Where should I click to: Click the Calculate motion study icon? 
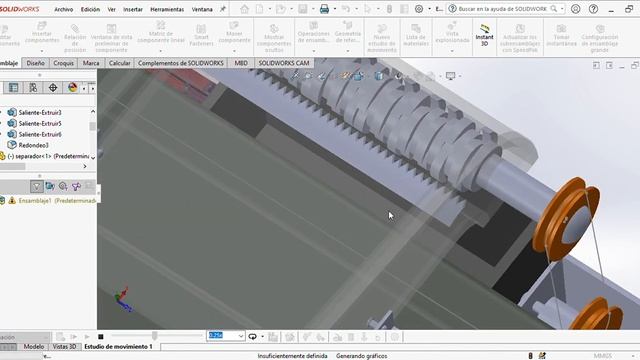point(60,337)
